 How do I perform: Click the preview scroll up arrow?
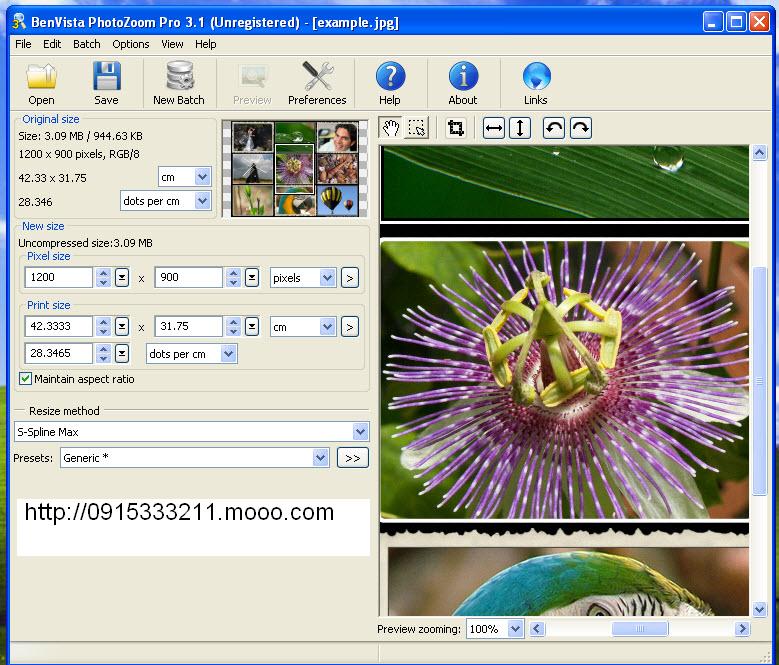coord(760,152)
